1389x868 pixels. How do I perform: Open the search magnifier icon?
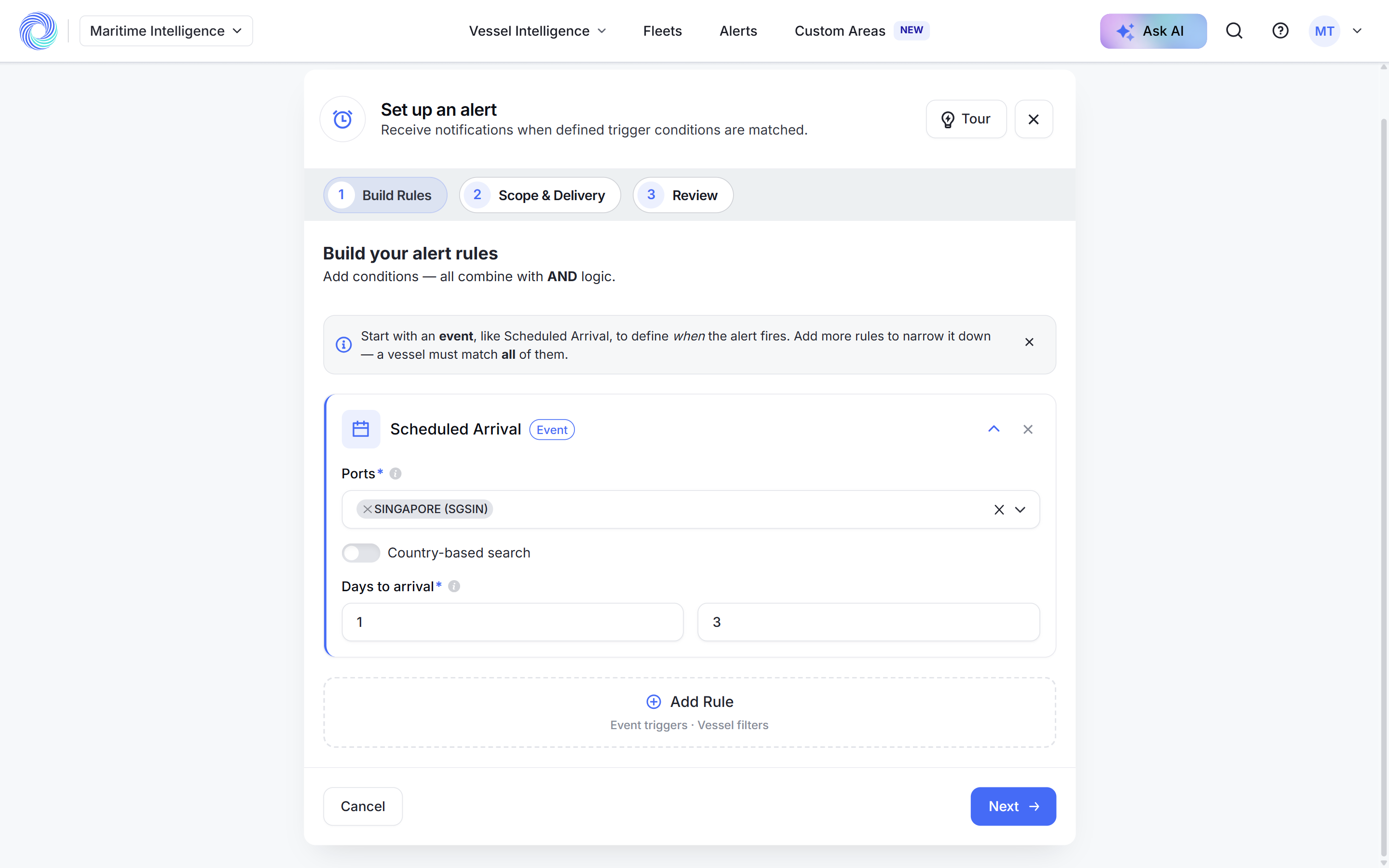[1234, 31]
